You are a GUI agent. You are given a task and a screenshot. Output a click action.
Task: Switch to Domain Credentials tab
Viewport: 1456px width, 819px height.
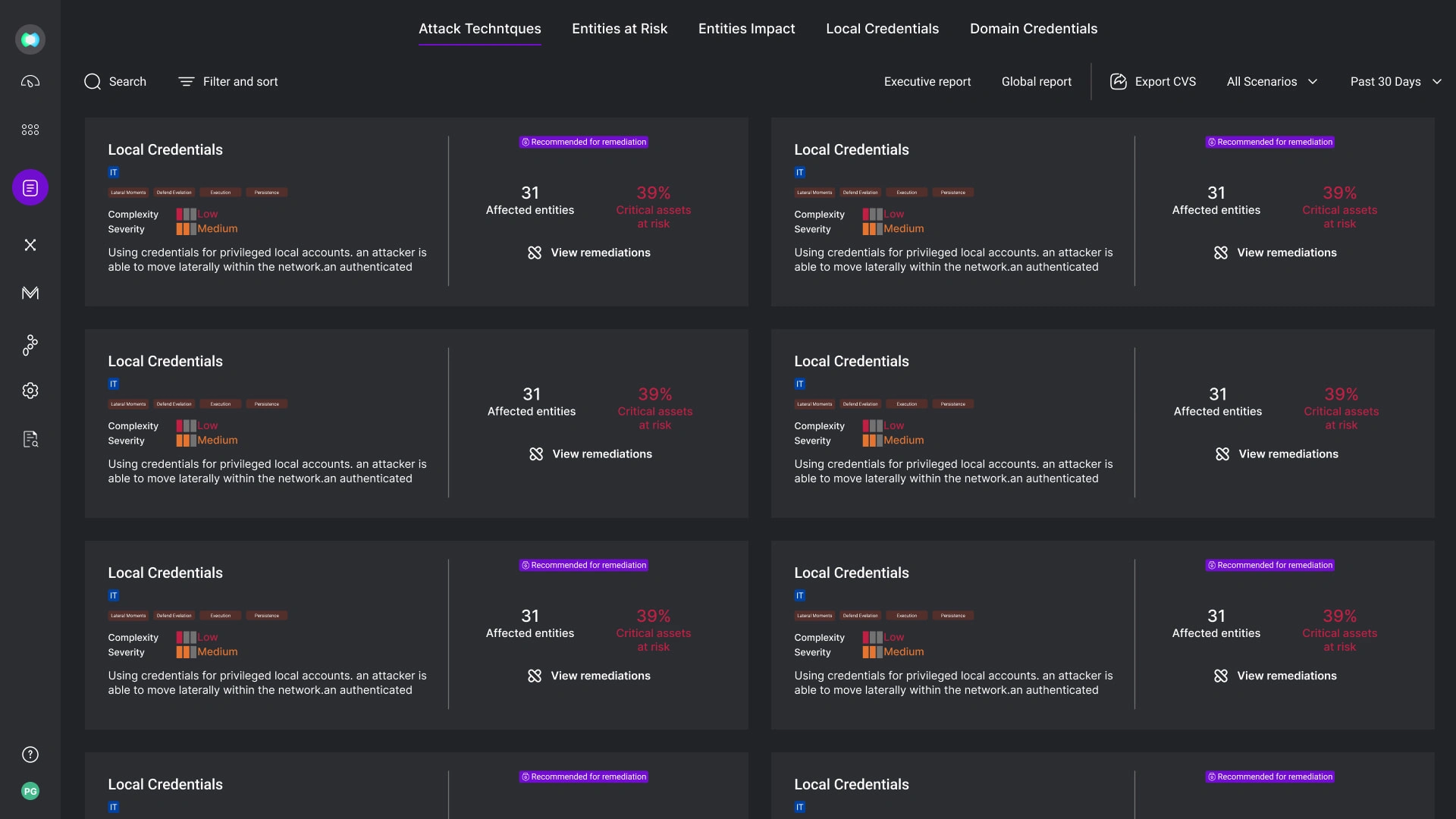pyautogui.click(x=1034, y=29)
